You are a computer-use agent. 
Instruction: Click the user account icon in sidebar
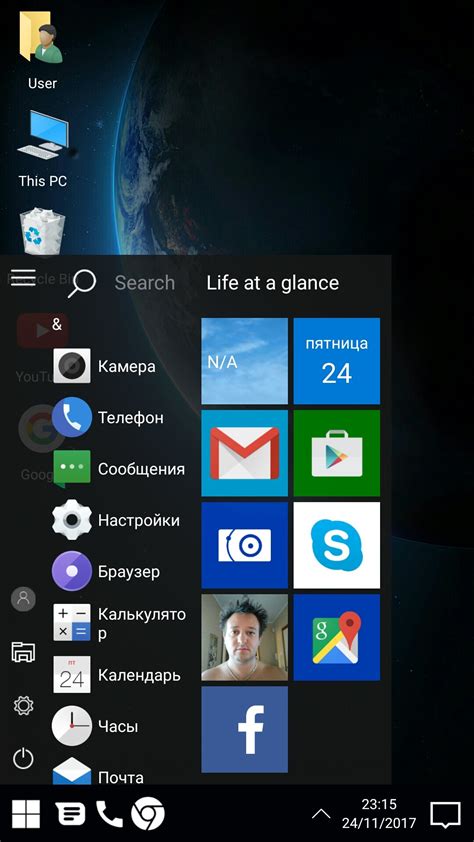click(x=23, y=599)
